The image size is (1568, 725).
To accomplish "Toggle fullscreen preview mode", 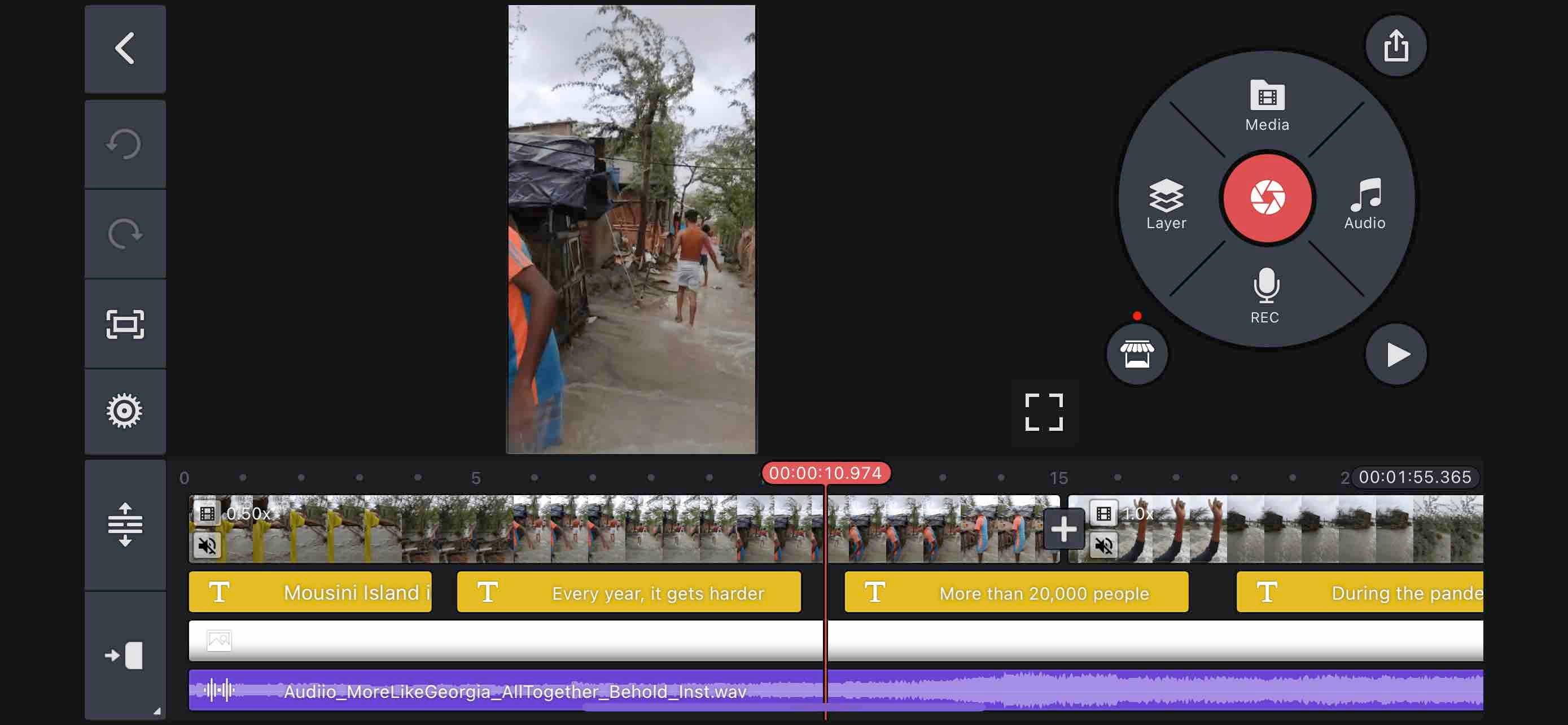I will (1043, 412).
